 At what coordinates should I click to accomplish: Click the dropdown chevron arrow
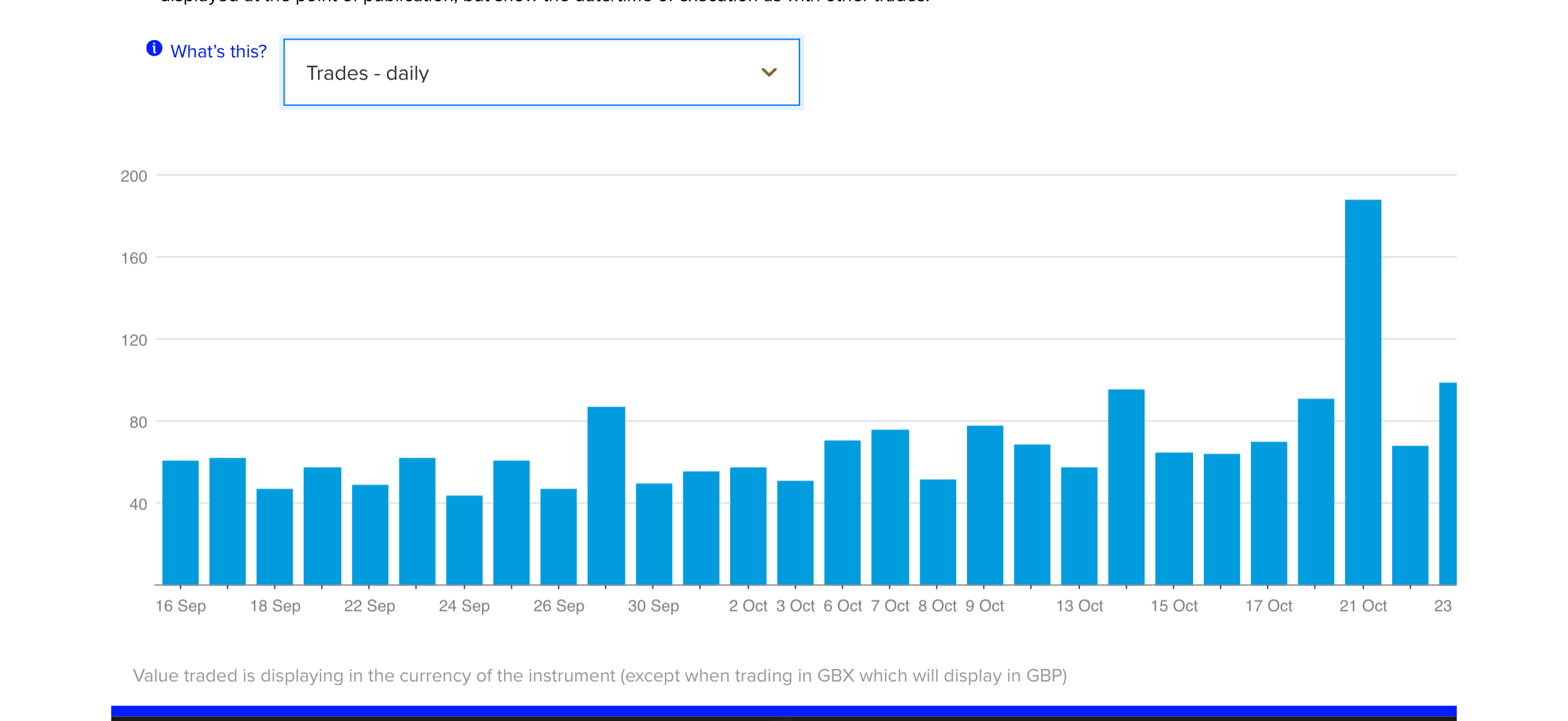tap(769, 72)
